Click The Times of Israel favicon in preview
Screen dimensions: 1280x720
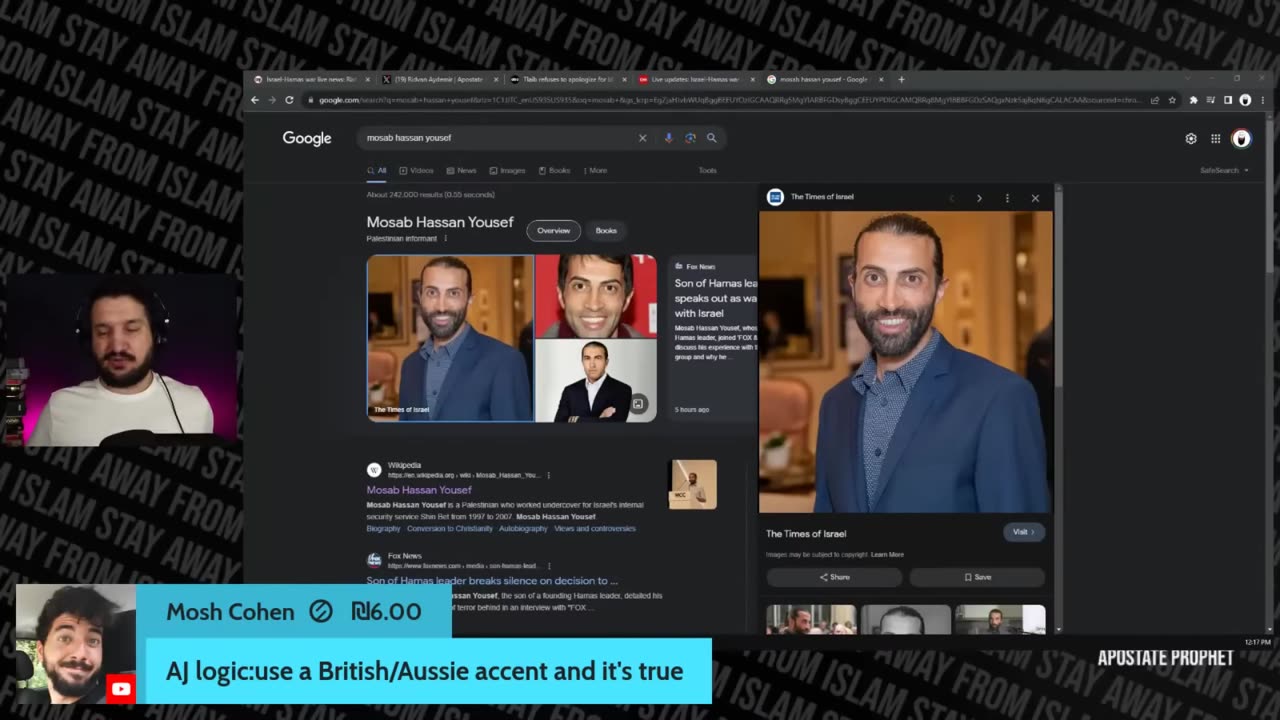(x=775, y=197)
